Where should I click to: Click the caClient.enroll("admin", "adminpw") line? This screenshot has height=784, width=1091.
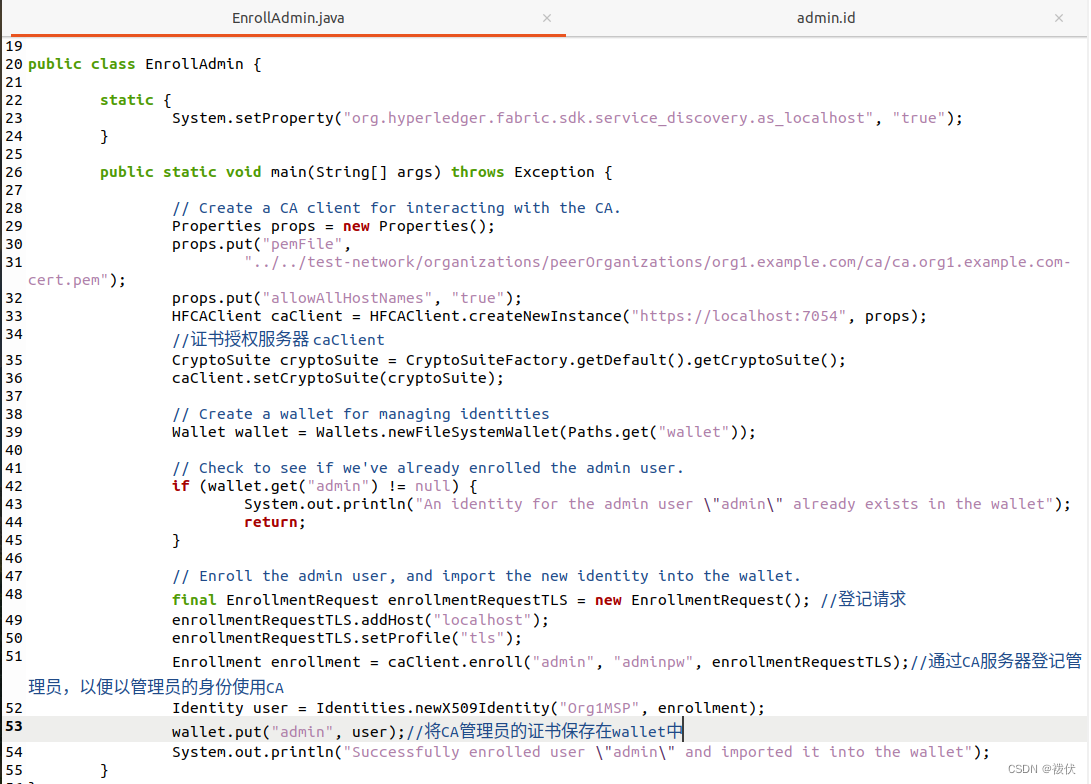(541, 662)
